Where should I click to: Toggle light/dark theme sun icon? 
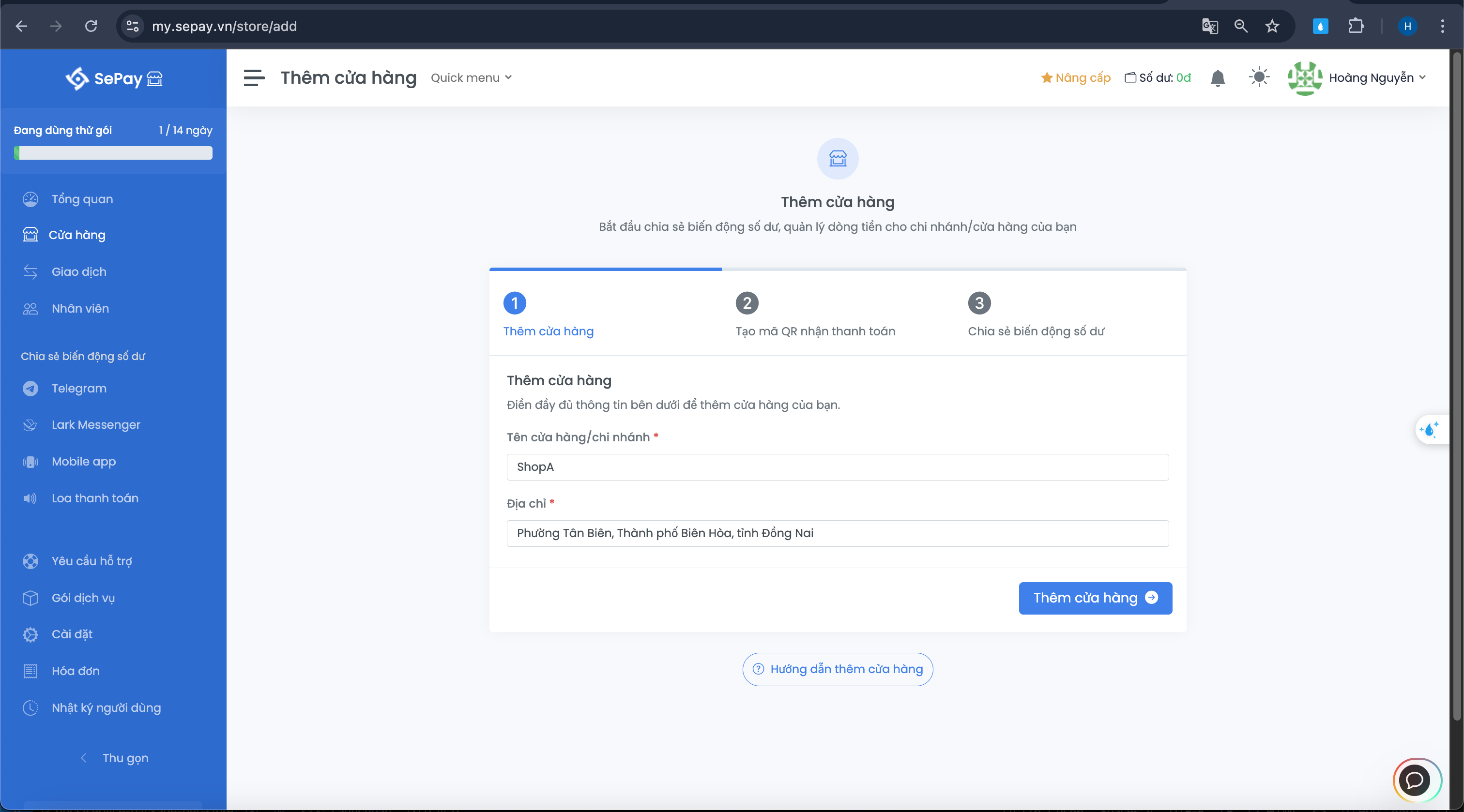[1259, 77]
